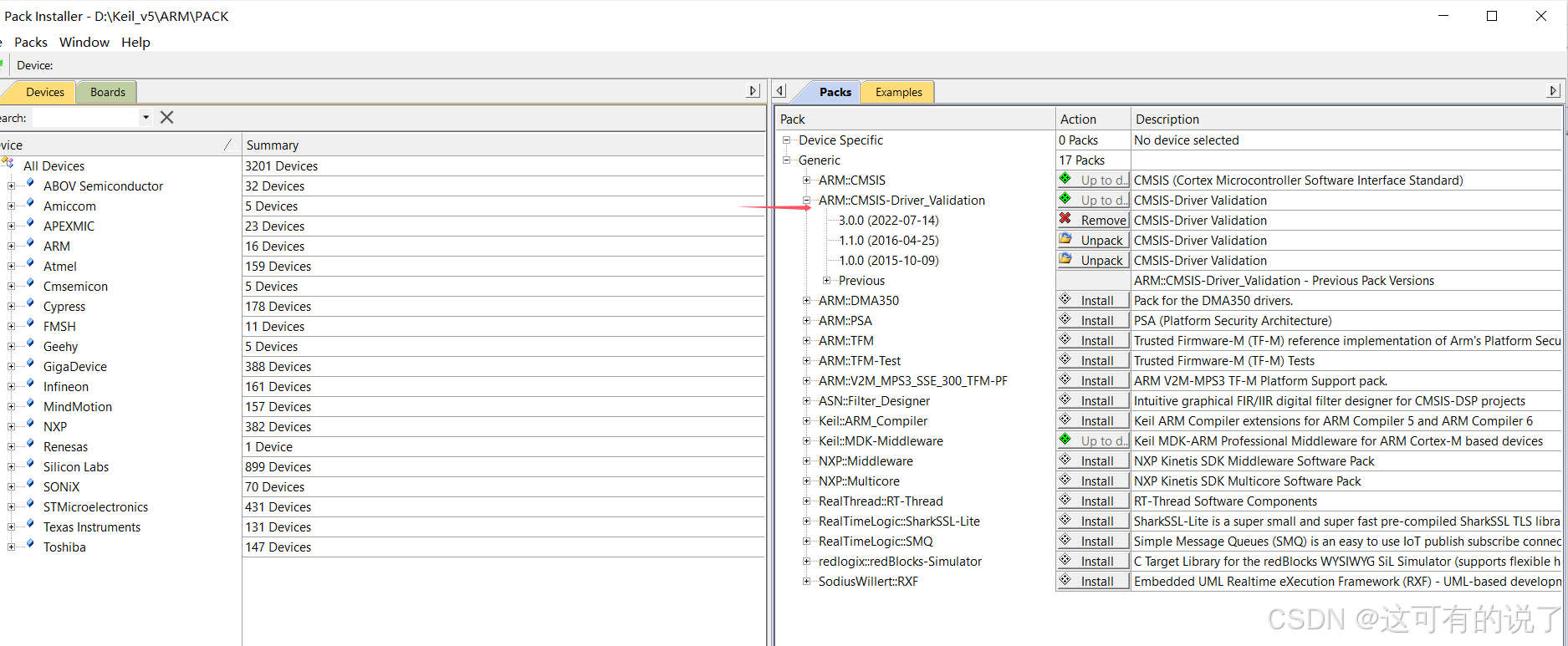Click the MindMotion vendor icon
1568x646 pixels.
[x=29, y=405]
